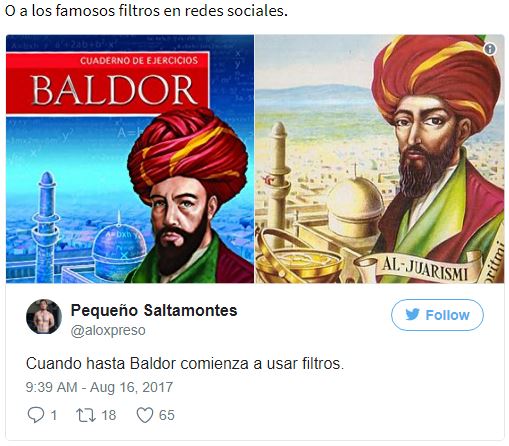Like the tweet with heart icon
The width and height of the screenshot is (509, 446).
[x=145, y=415]
